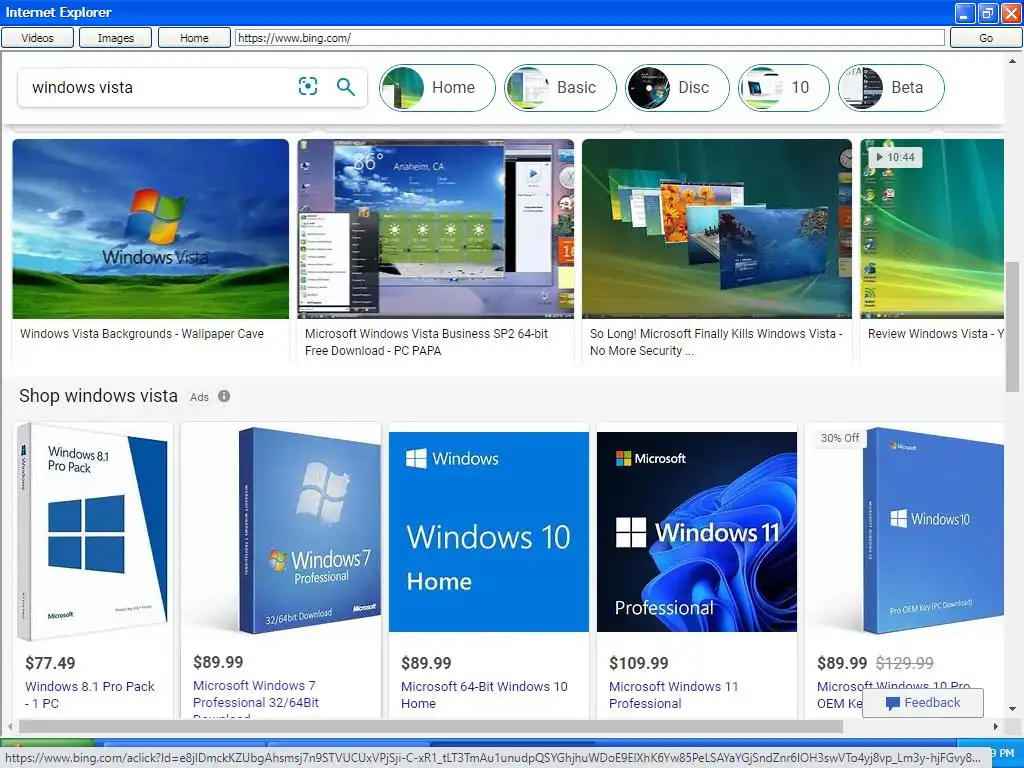Click the horizontal scroll right arrow
This screenshot has width=1024, height=768.
click(x=995, y=726)
